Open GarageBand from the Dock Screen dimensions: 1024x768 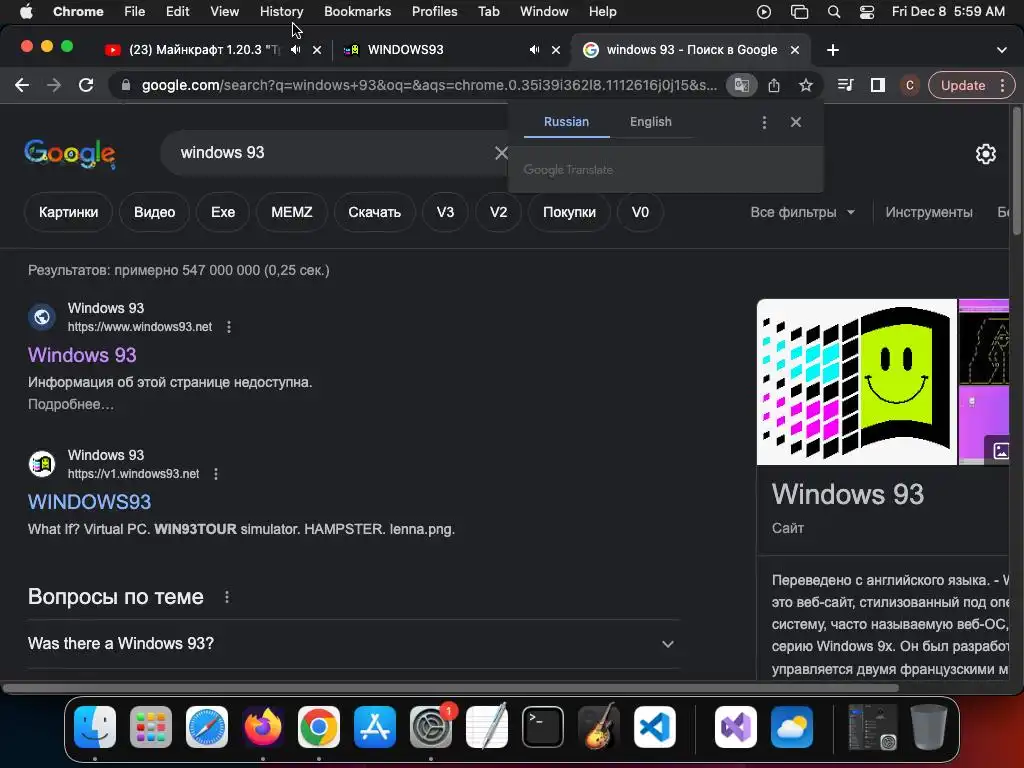[x=598, y=726]
